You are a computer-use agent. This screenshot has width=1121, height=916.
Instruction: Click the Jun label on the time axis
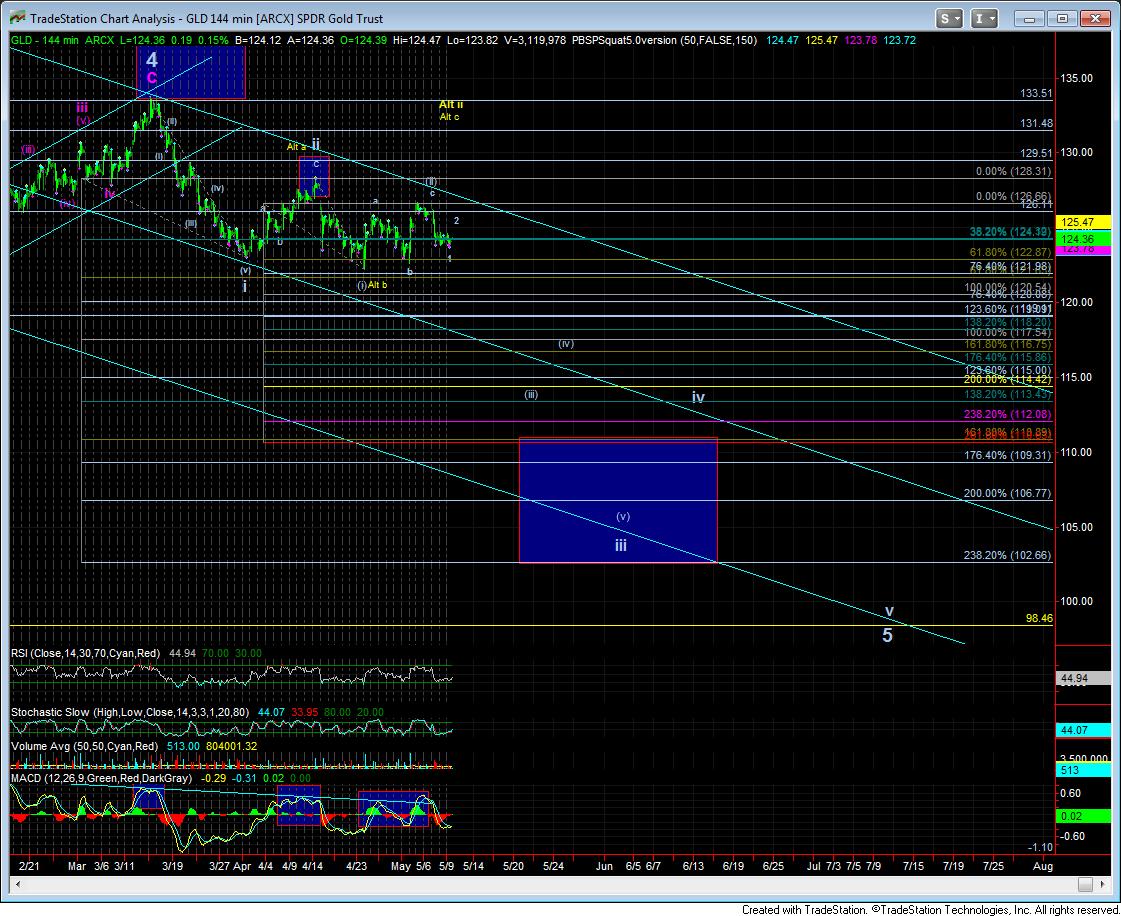[x=605, y=866]
